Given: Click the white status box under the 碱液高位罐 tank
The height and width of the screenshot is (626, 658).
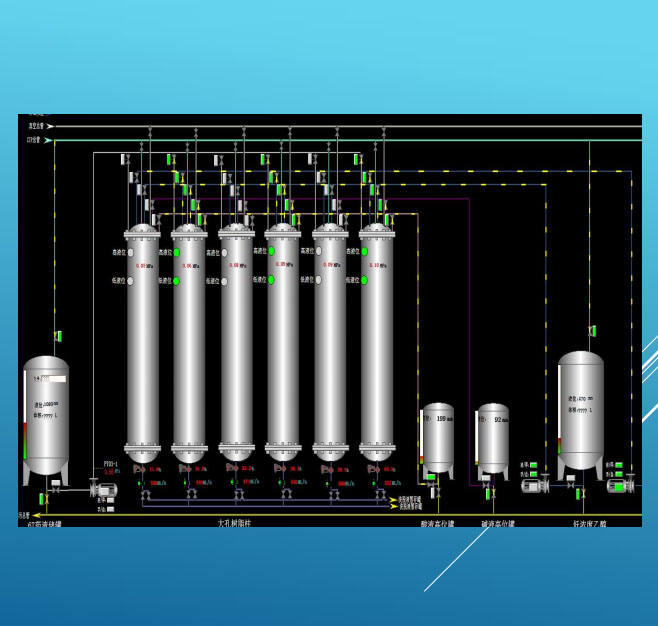Looking at the screenshot, I should click(x=486, y=478).
